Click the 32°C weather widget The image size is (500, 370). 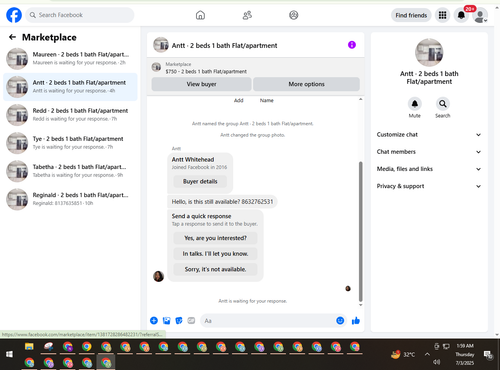tap(403, 354)
